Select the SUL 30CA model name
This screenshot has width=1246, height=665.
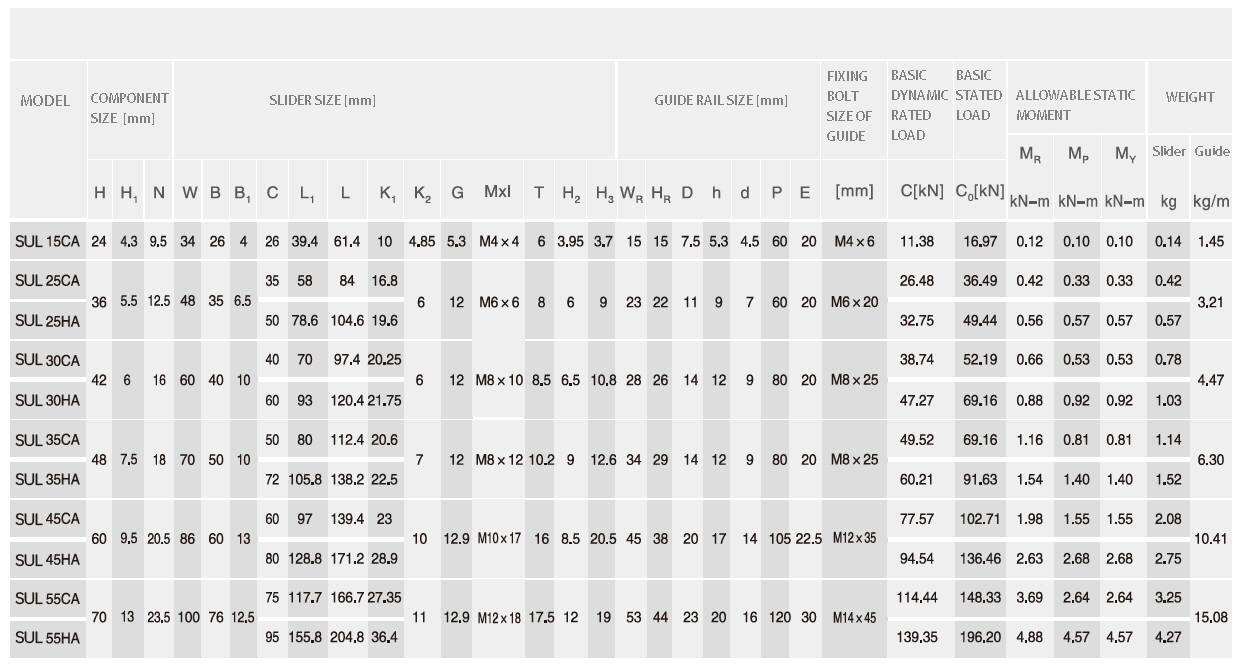[47, 360]
